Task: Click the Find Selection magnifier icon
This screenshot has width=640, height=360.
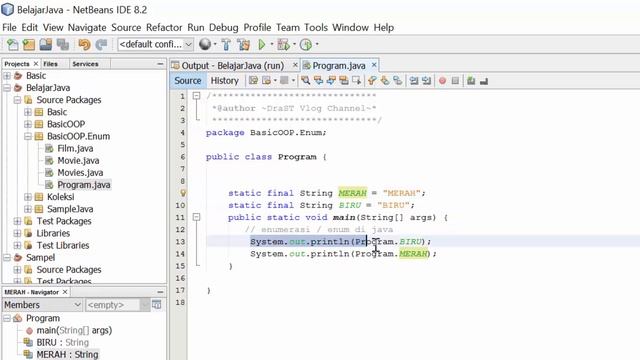Action: [x=305, y=81]
